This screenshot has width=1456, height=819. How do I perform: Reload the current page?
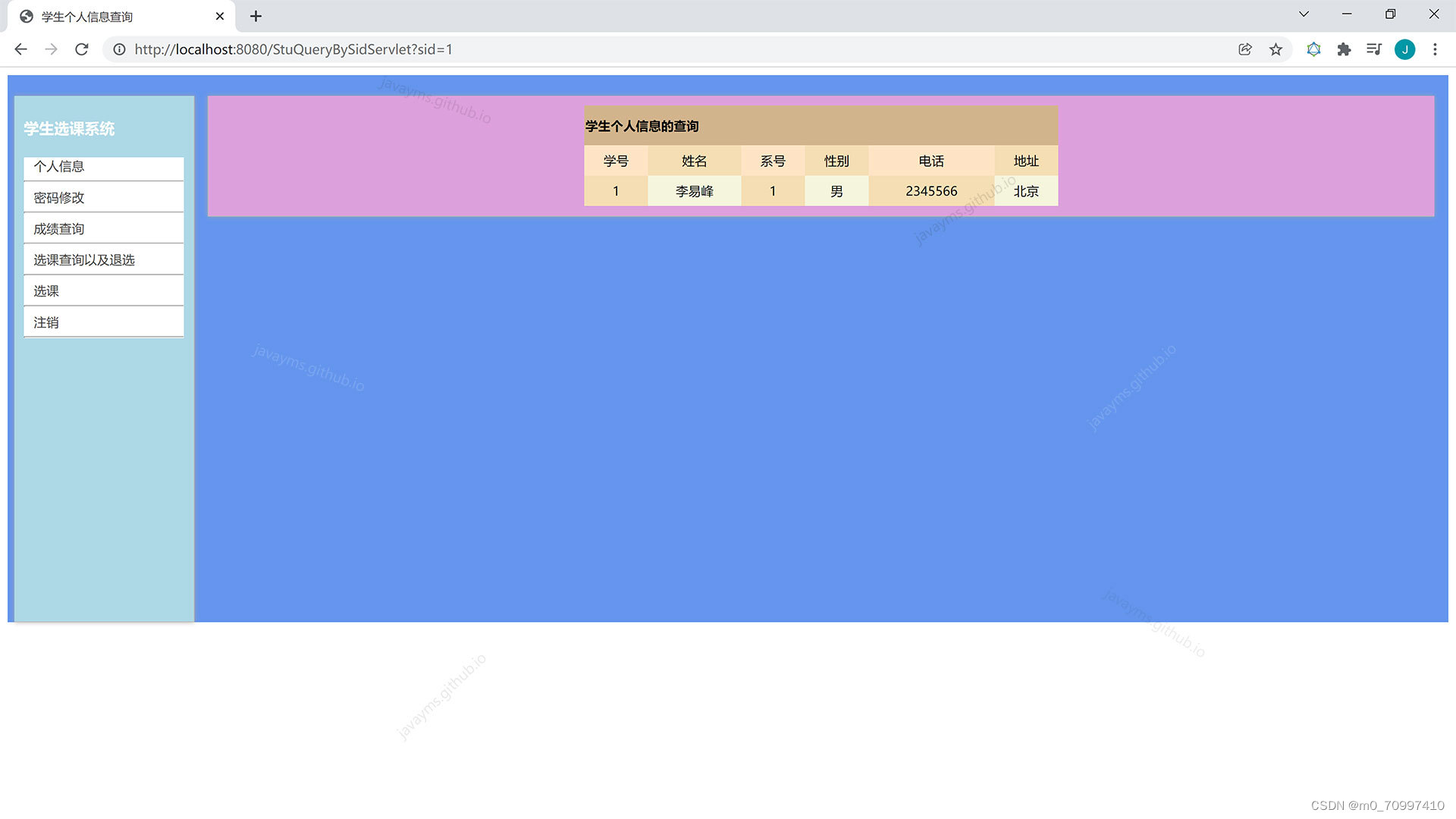point(82,49)
